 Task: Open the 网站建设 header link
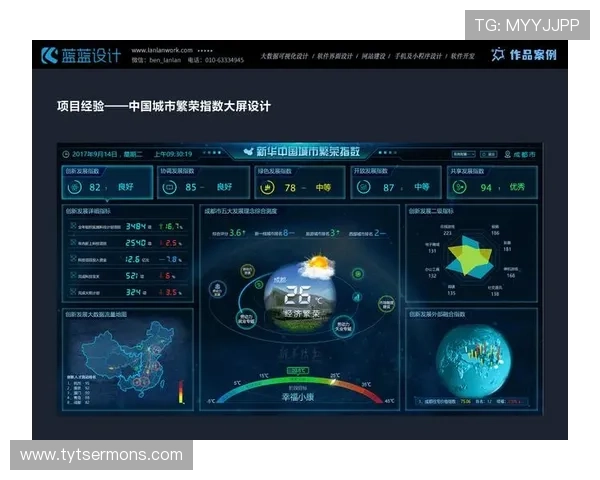(373, 56)
